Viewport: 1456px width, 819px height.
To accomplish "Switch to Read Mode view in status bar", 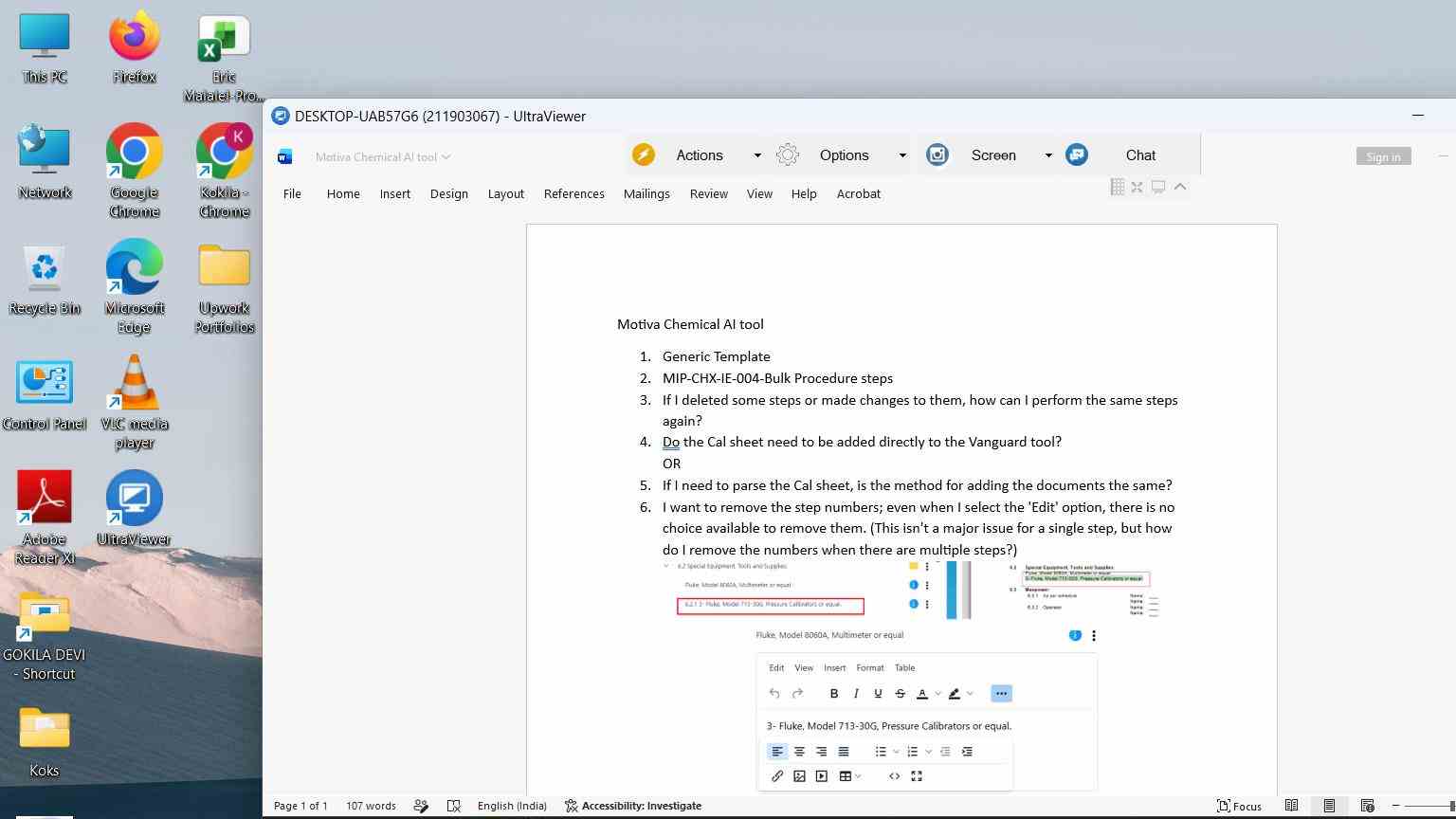I will pyautogui.click(x=1291, y=806).
